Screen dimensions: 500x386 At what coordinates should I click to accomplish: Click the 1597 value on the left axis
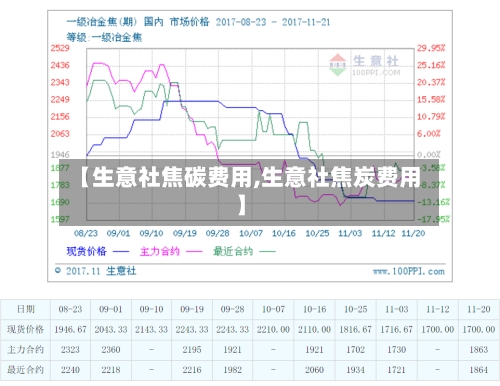point(60,219)
